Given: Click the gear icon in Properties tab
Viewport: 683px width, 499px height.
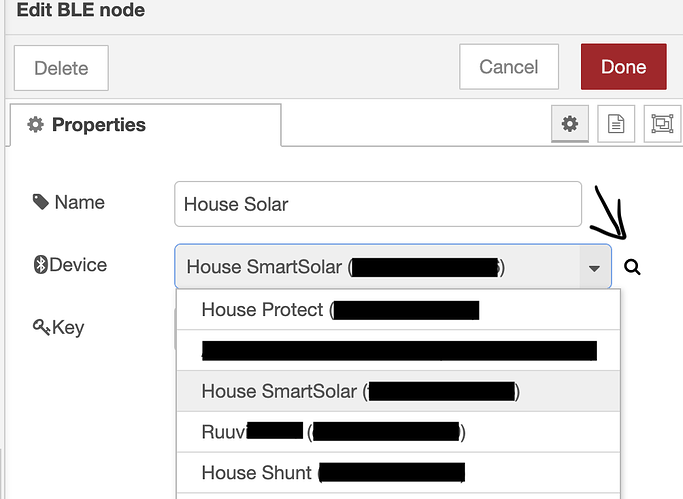Looking at the screenshot, I should click(36, 125).
